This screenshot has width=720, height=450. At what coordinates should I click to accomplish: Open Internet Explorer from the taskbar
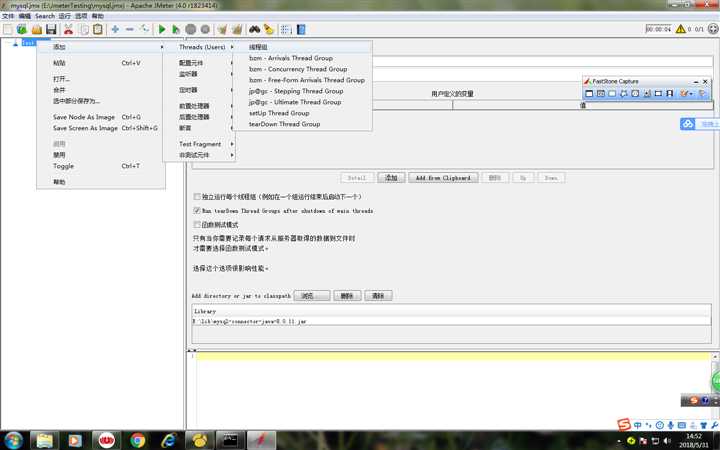tap(169, 440)
